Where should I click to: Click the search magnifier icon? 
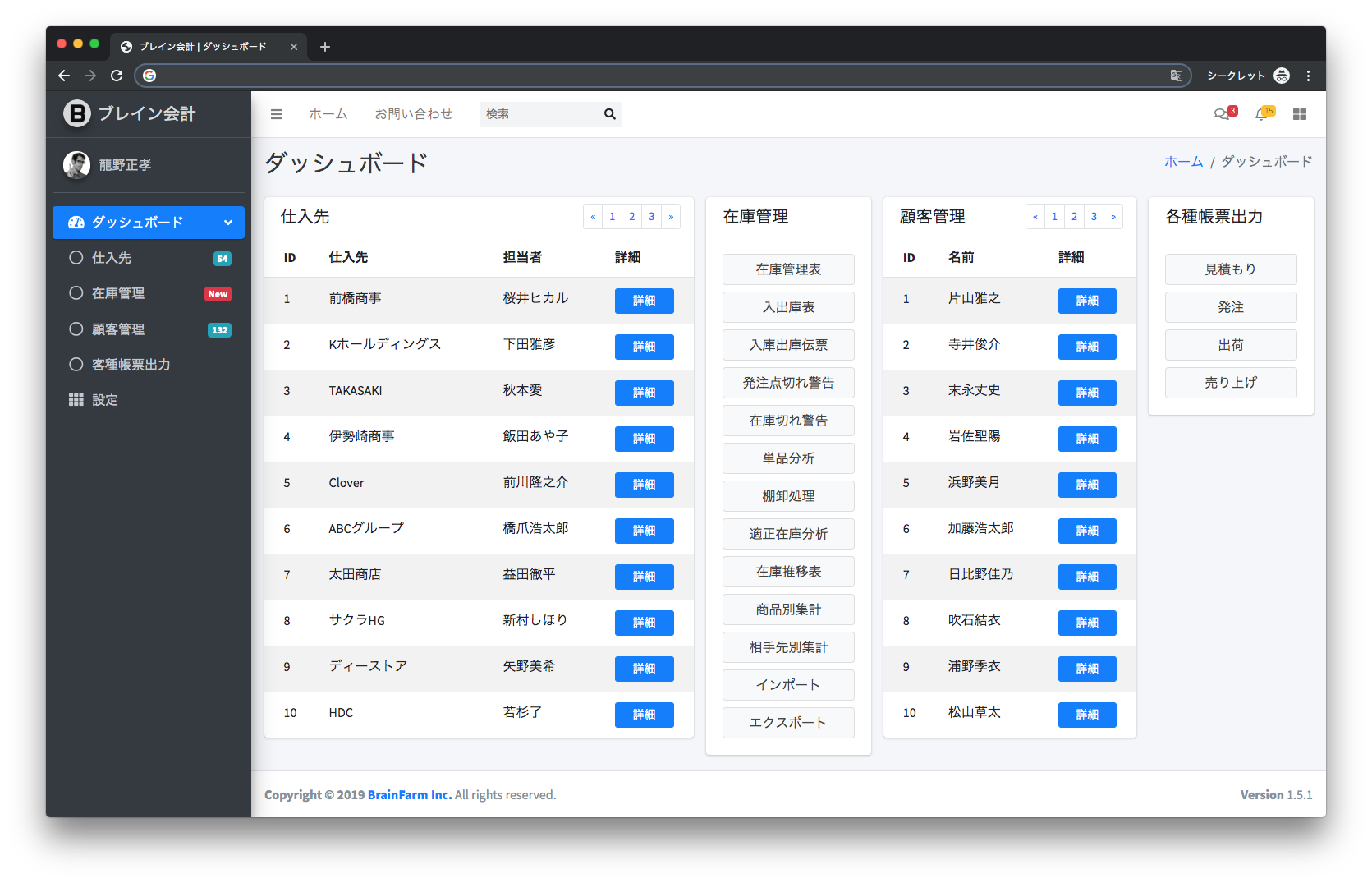(x=609, y=114)
